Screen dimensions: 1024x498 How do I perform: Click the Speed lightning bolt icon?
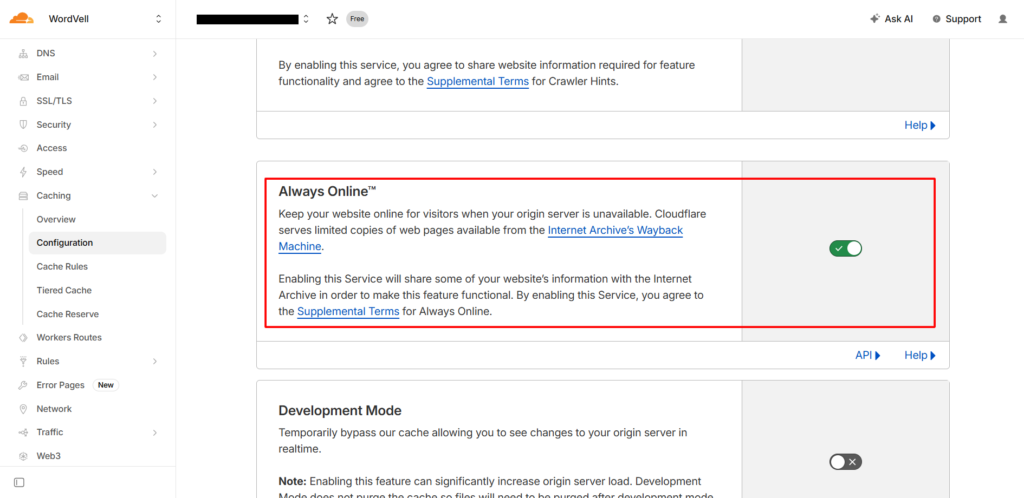(x=24, y=172)
